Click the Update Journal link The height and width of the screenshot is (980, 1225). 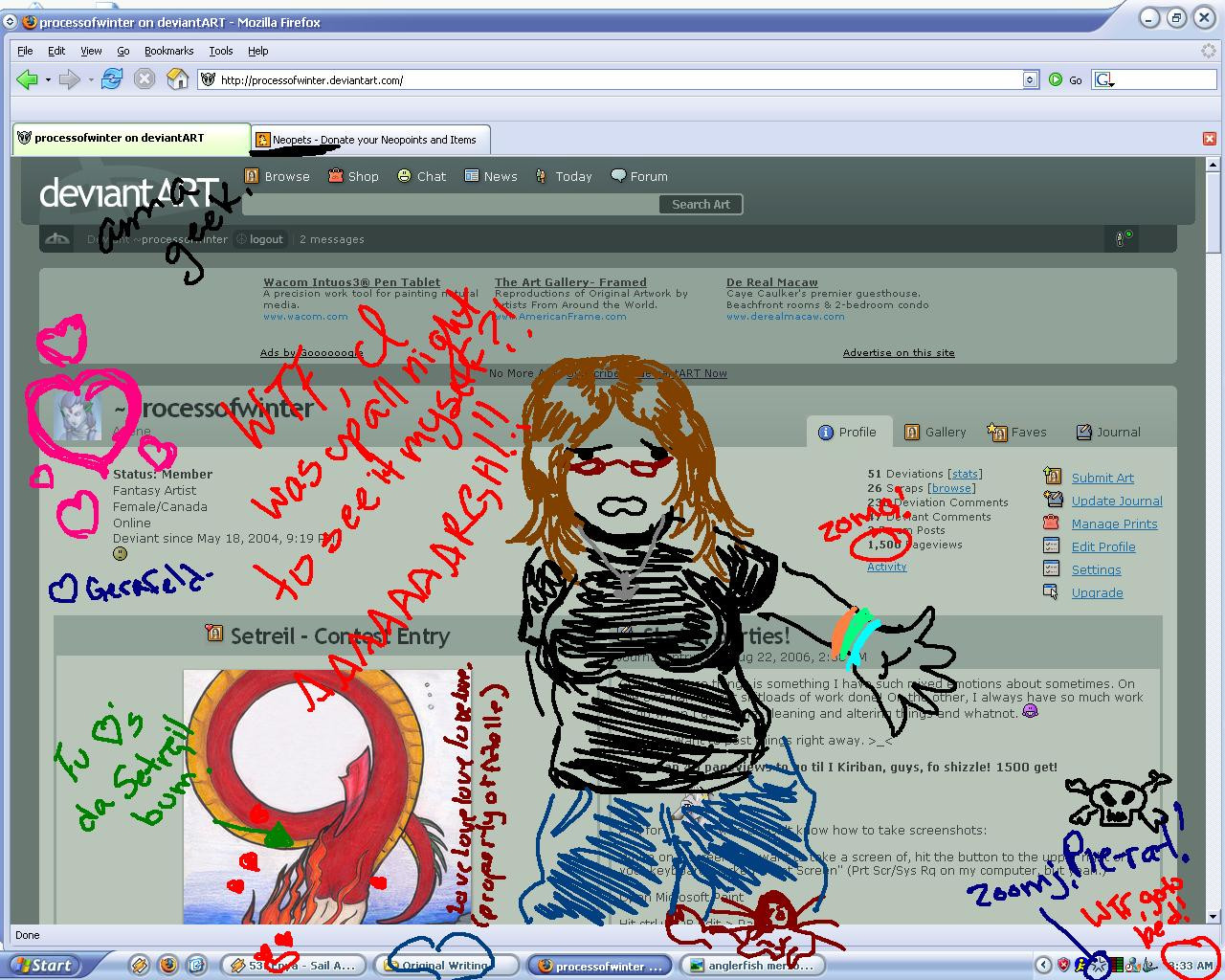1117,501
